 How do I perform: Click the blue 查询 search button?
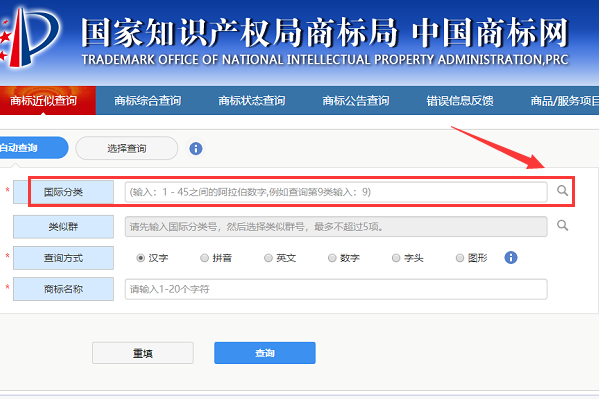coord(265,353)
